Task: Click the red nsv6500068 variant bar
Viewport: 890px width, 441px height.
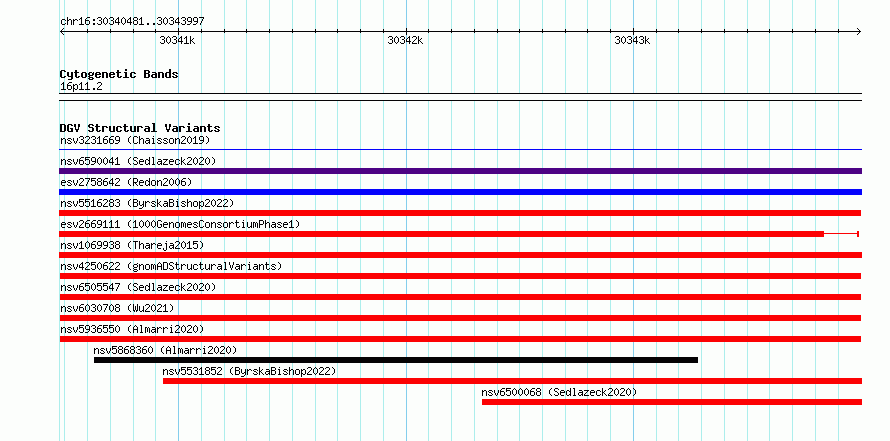Action: (671, 402)
